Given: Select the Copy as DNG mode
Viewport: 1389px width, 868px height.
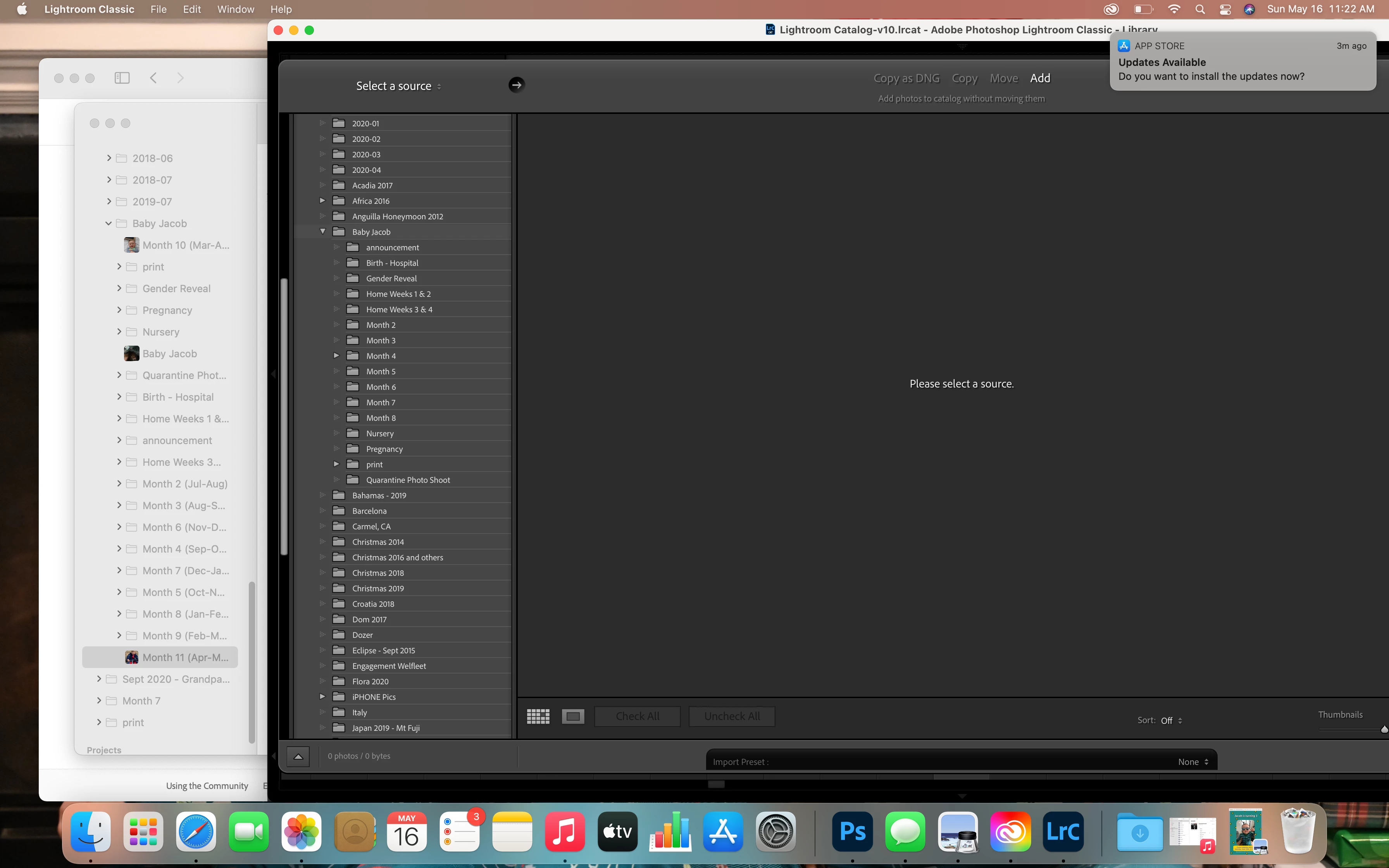Looking at the screenshot, I should 906,78.
